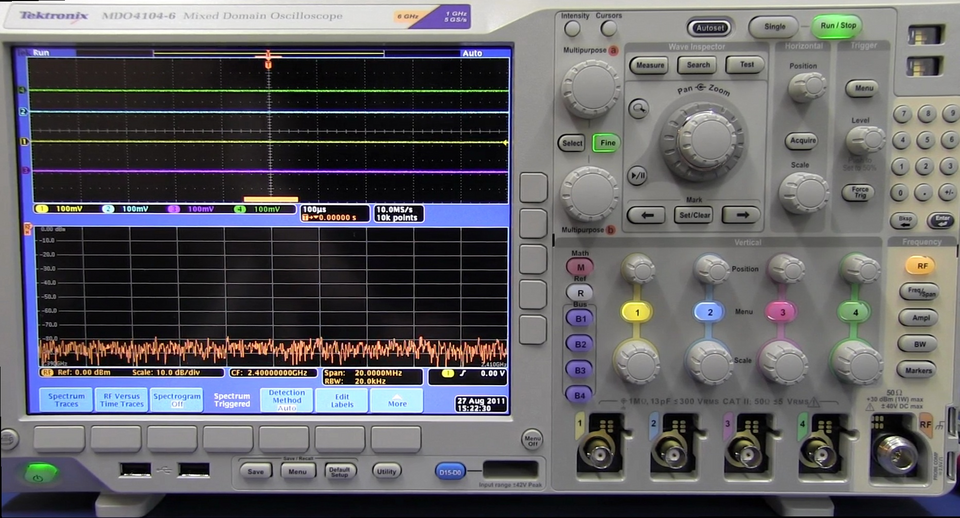Viewport: 960px width, 518px height.
Task: Click the Multipurpose a knob
Action: (591, 88)
